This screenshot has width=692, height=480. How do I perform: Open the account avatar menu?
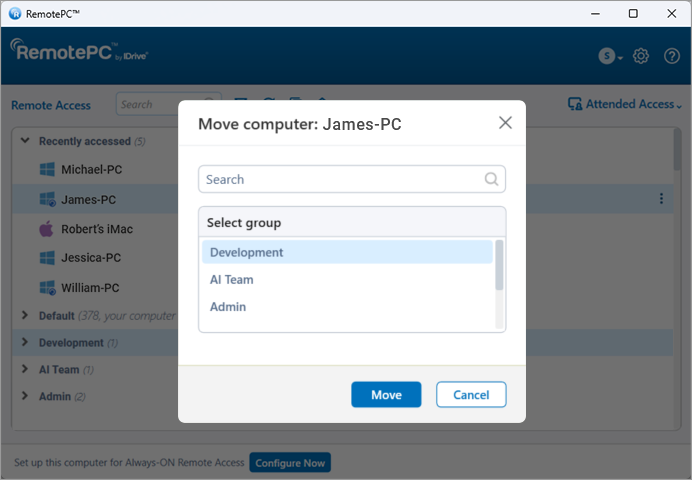(607, 56)
